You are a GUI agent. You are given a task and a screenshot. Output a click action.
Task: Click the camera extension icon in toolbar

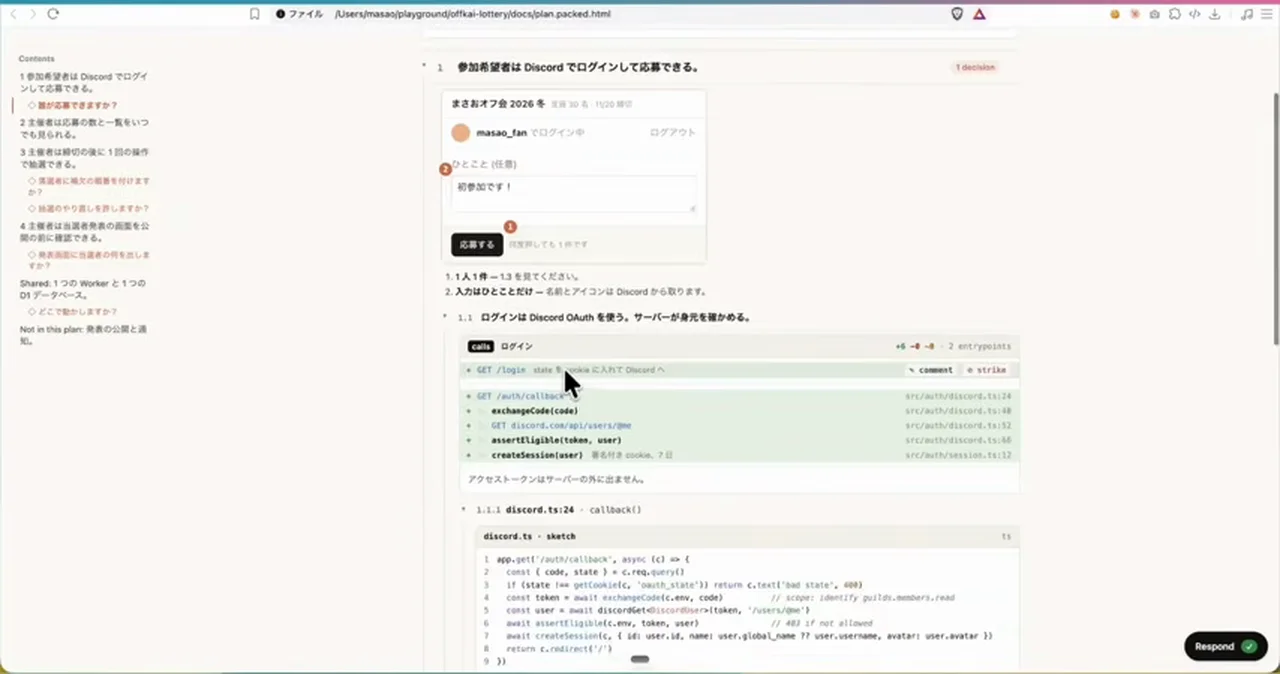point(1154,14)
